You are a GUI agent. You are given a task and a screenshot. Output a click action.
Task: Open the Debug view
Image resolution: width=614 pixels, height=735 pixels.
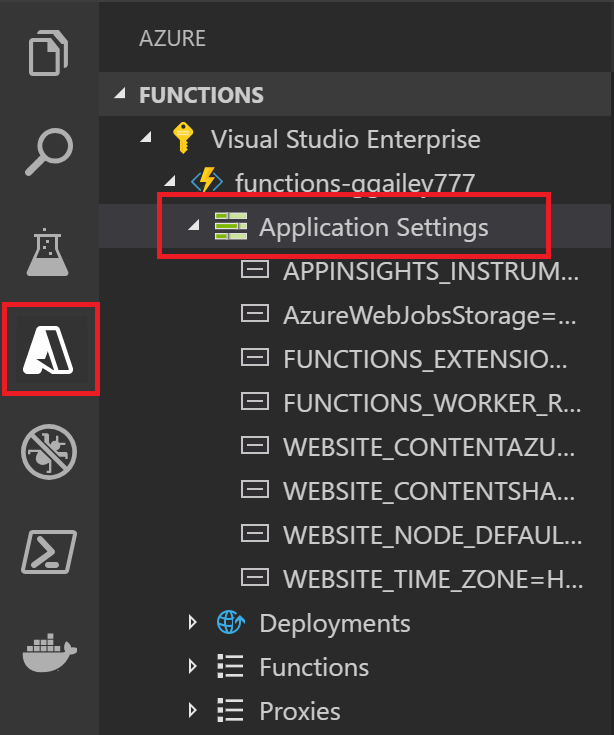(49, 452)
